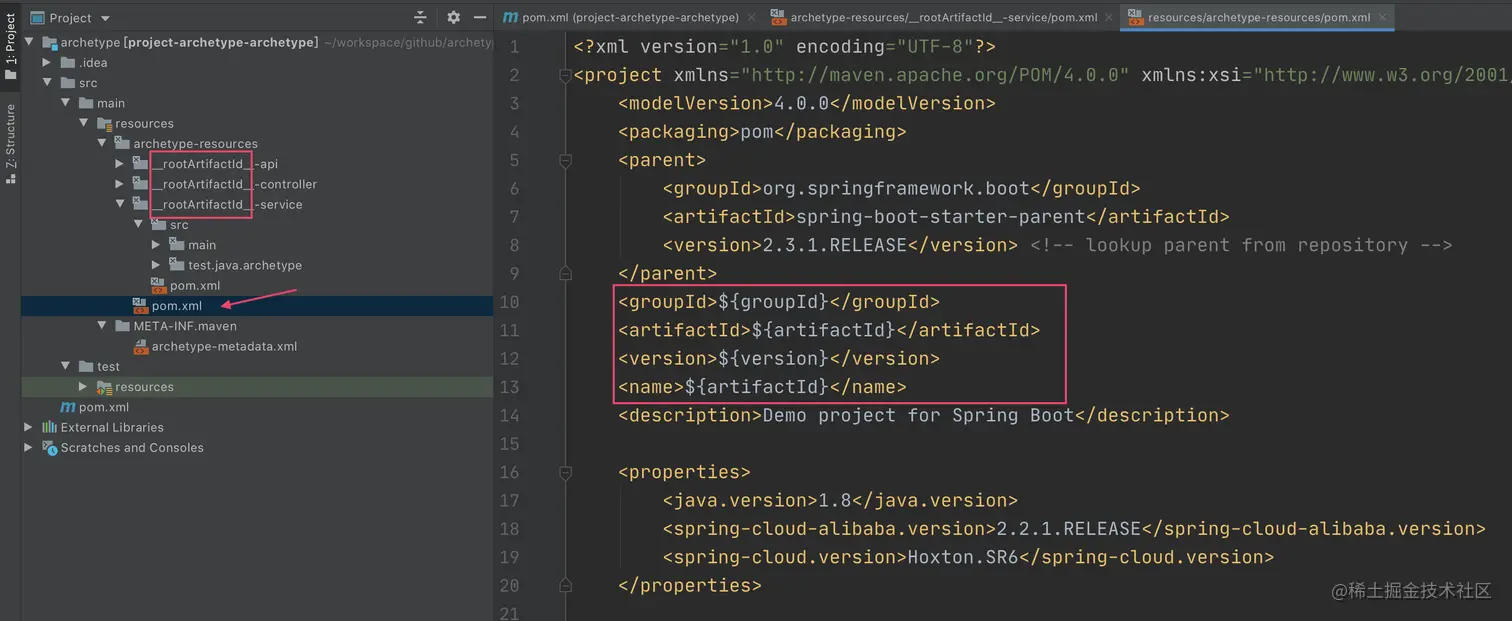
Task: Expand test.java.archetype folder
Action: point(157,265)
